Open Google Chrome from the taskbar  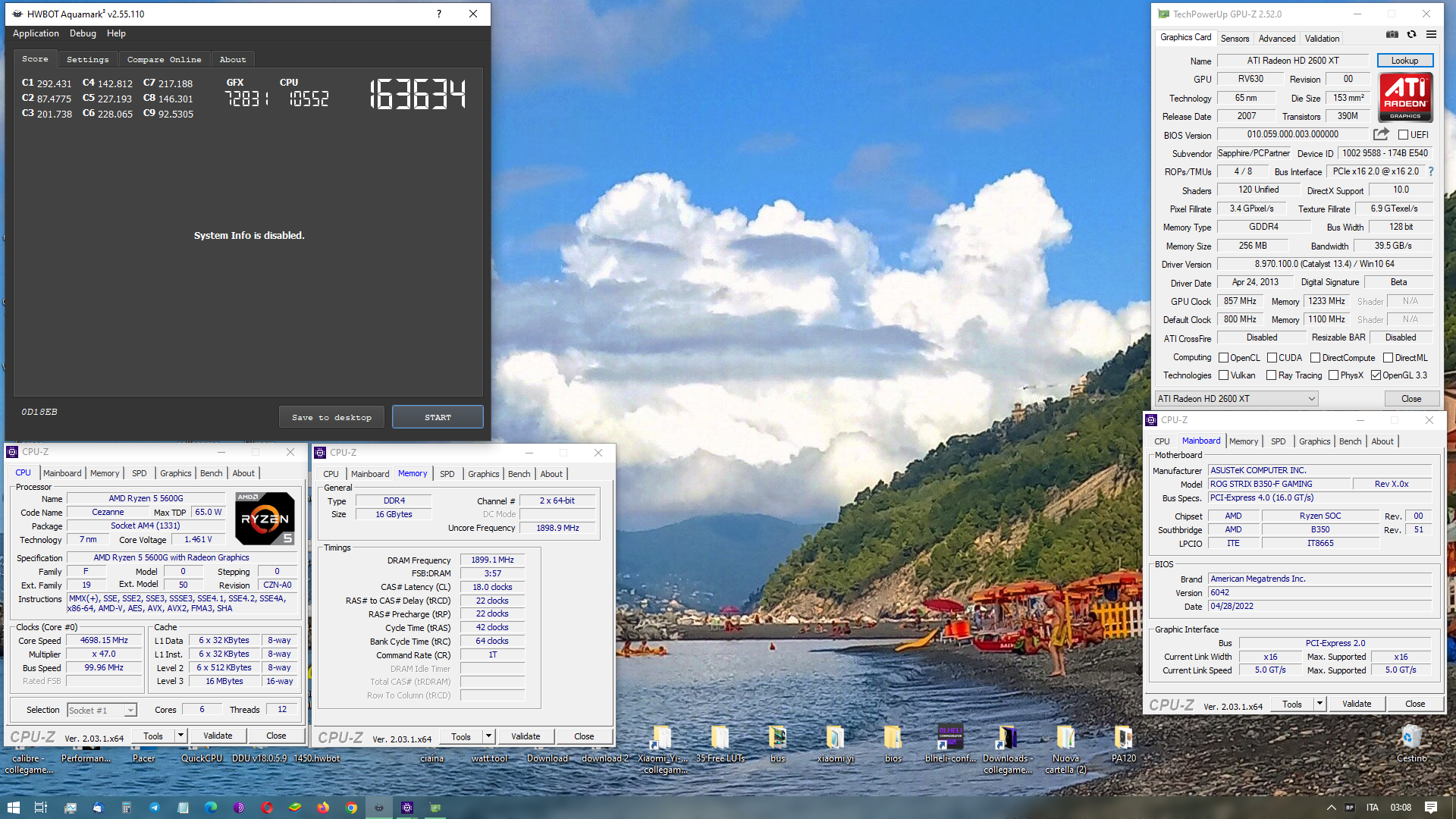[x=351, y=808]
